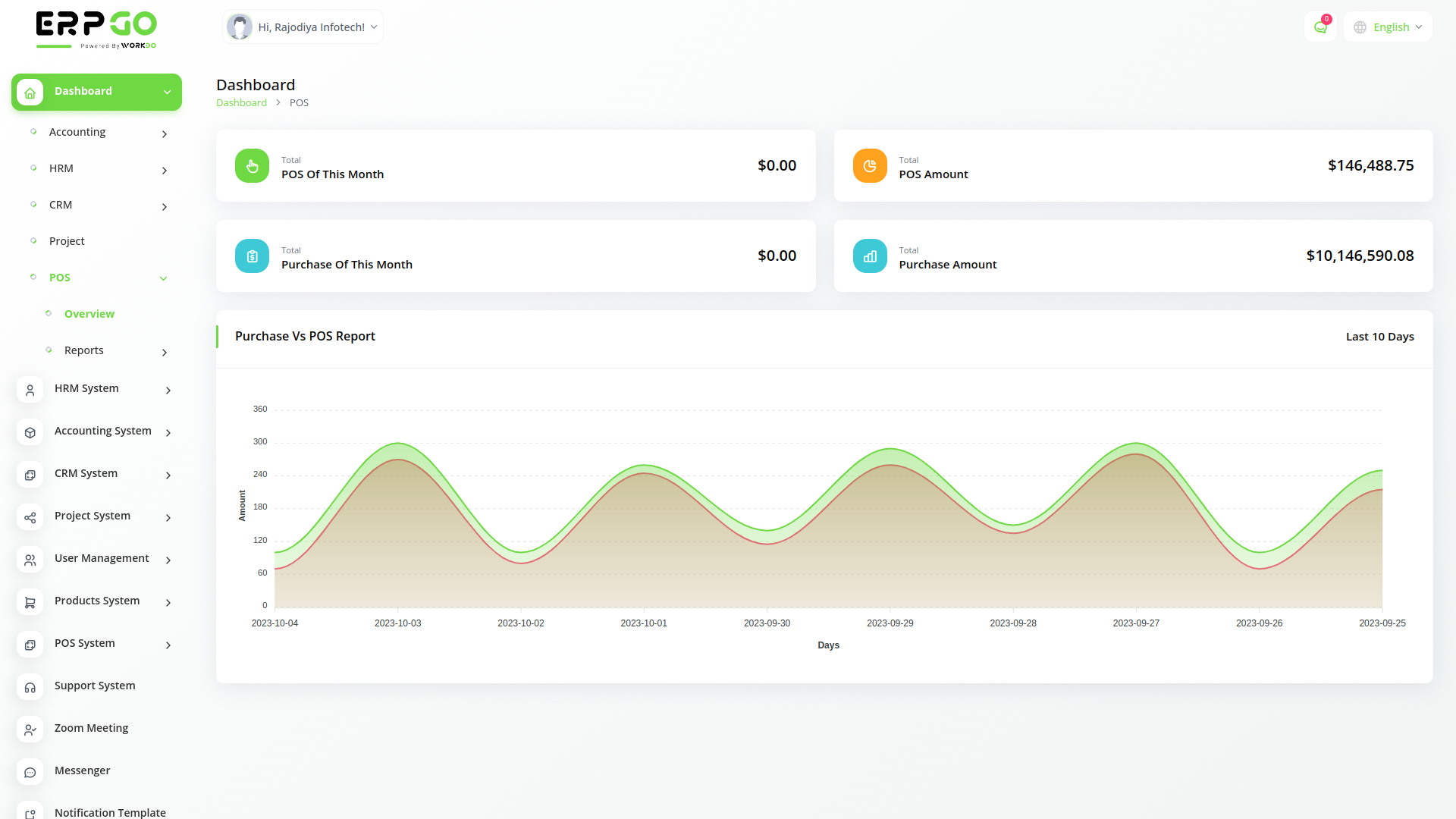This screenshot has height=819, width=1456.
Task: Click the Dashboard breadcrumb link
Action: coord(241,102)
